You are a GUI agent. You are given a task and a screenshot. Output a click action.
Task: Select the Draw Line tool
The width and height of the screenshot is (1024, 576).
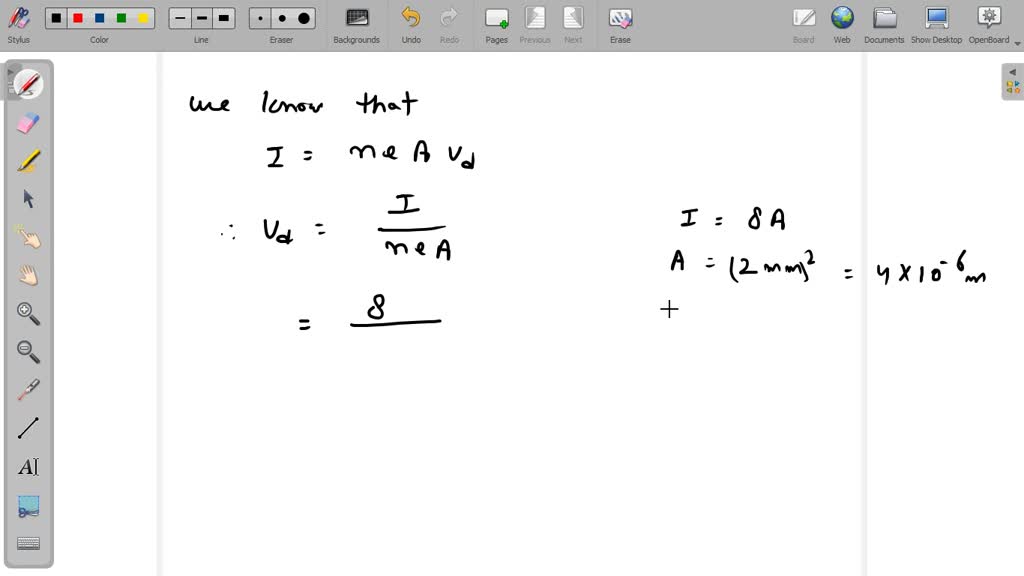pos(28,427)
